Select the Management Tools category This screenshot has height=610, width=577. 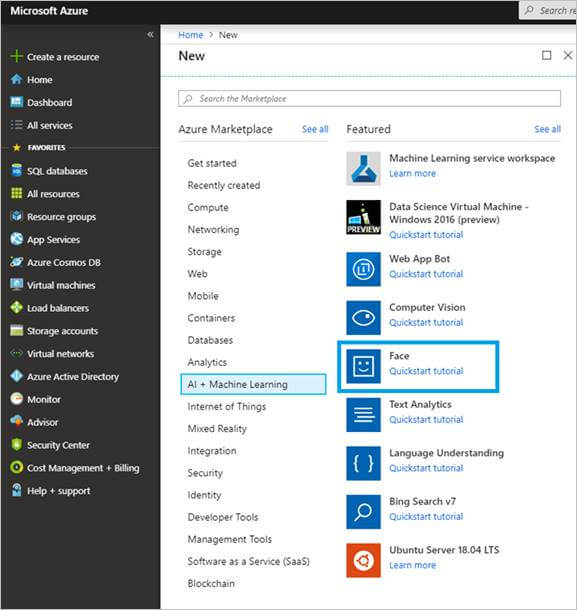pyautogui.click(x=230, y=539)
